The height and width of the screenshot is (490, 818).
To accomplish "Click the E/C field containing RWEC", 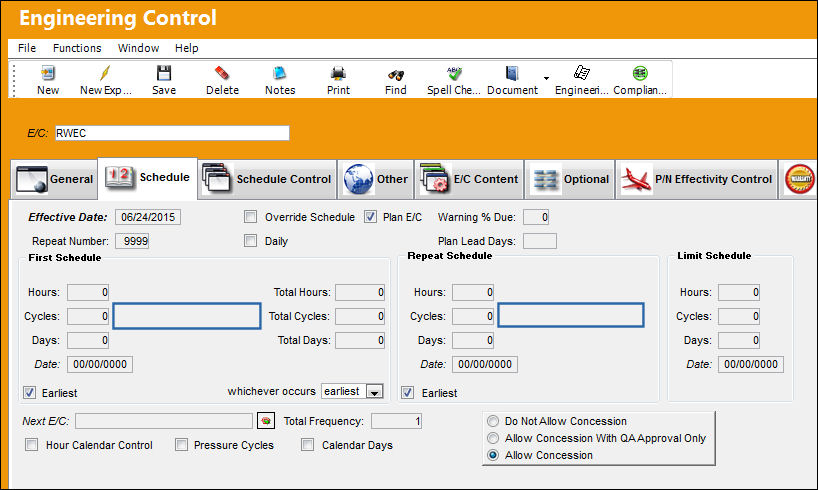I will (172, 133).
